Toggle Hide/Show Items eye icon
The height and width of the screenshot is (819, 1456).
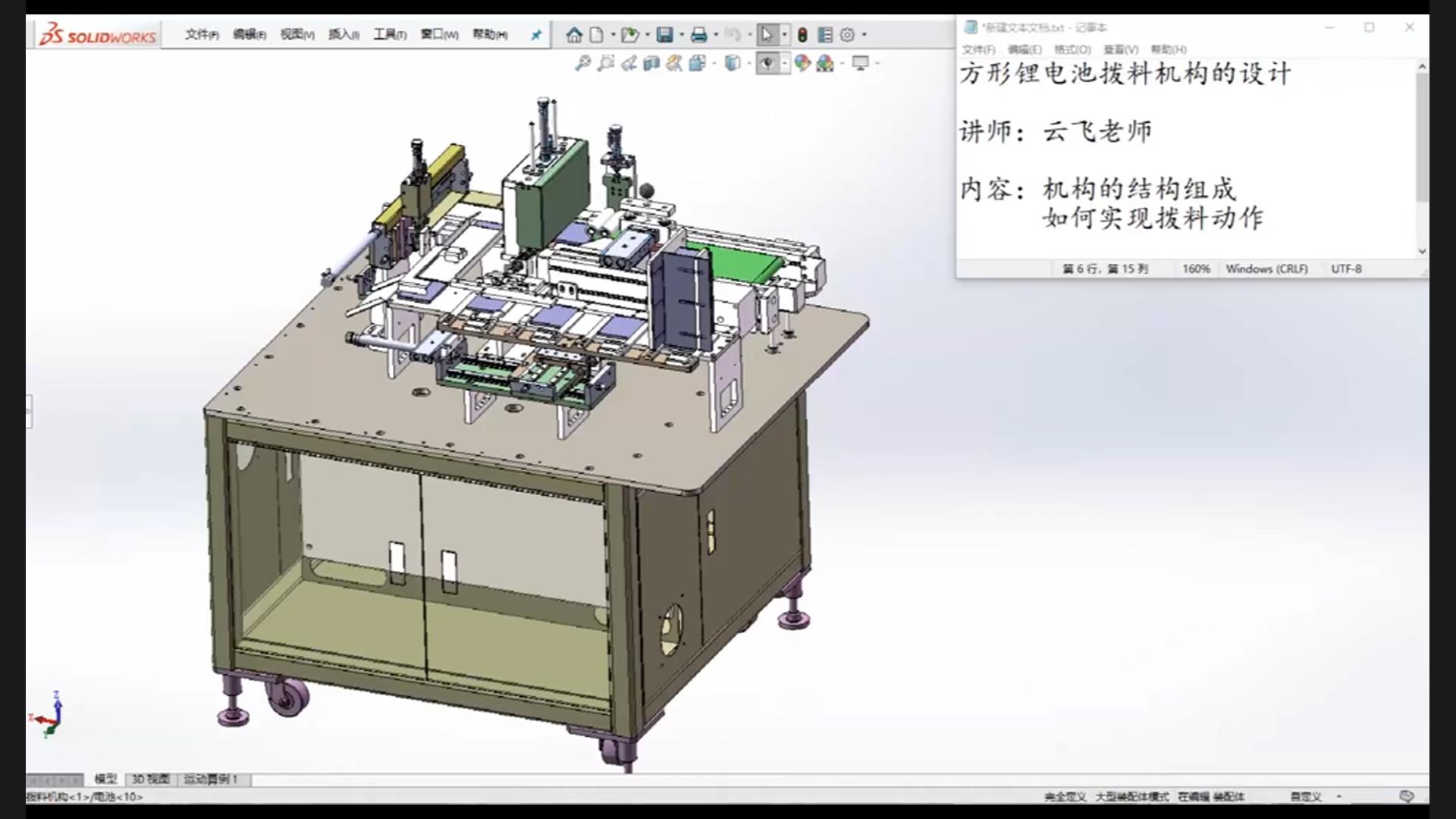coord(767,64)
